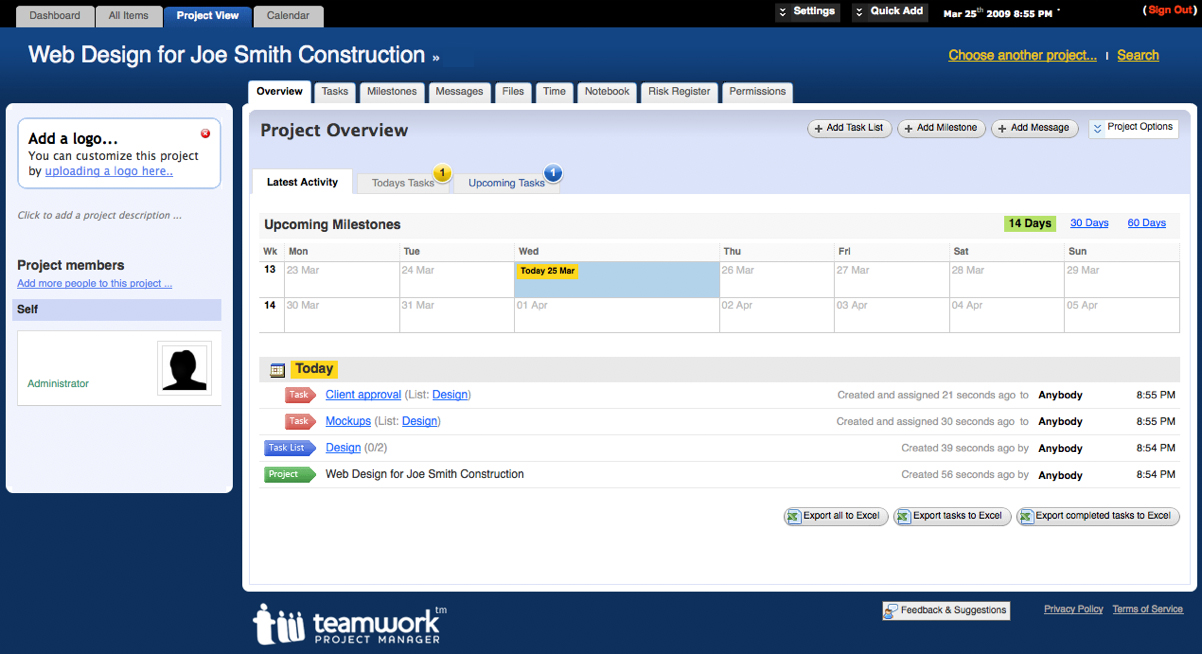
Task: Open the Risk Register tab
Action: pyautogui.click(x=679, y=92)
